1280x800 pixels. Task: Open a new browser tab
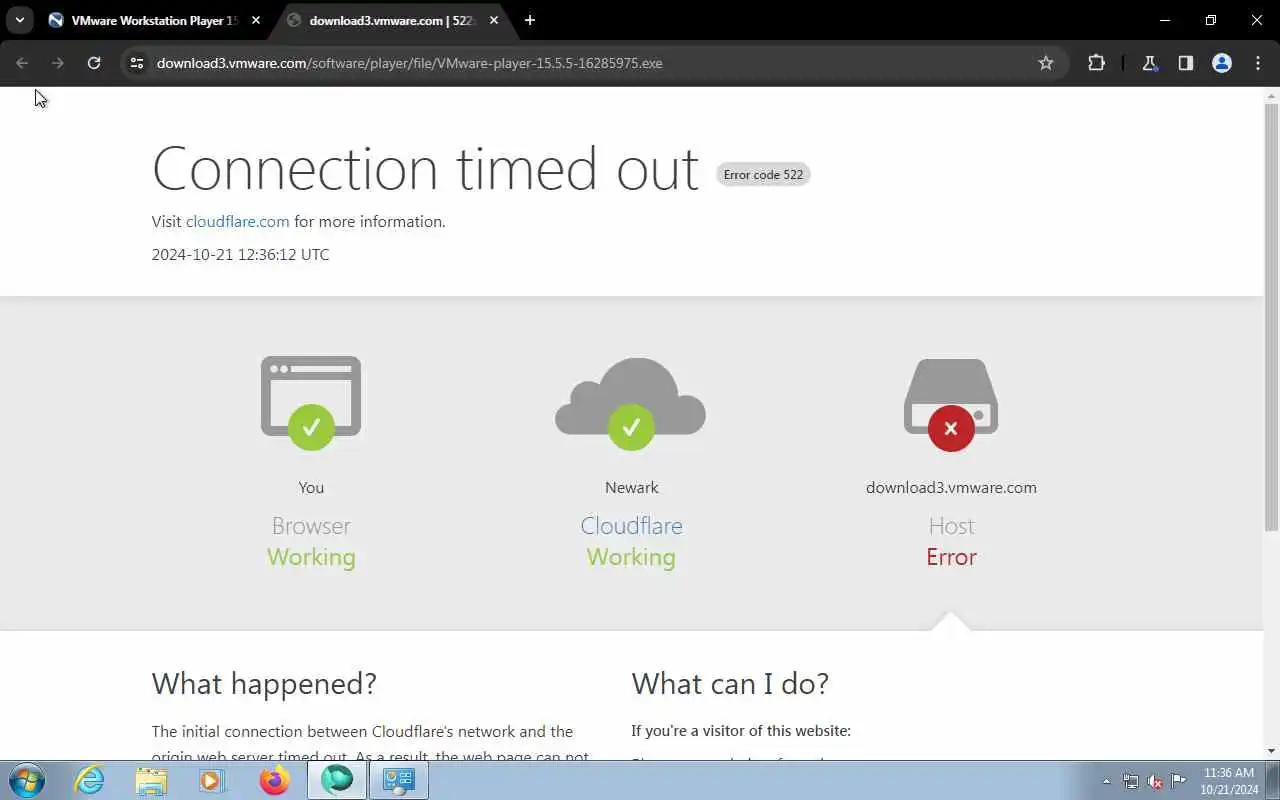coord(530,20)
